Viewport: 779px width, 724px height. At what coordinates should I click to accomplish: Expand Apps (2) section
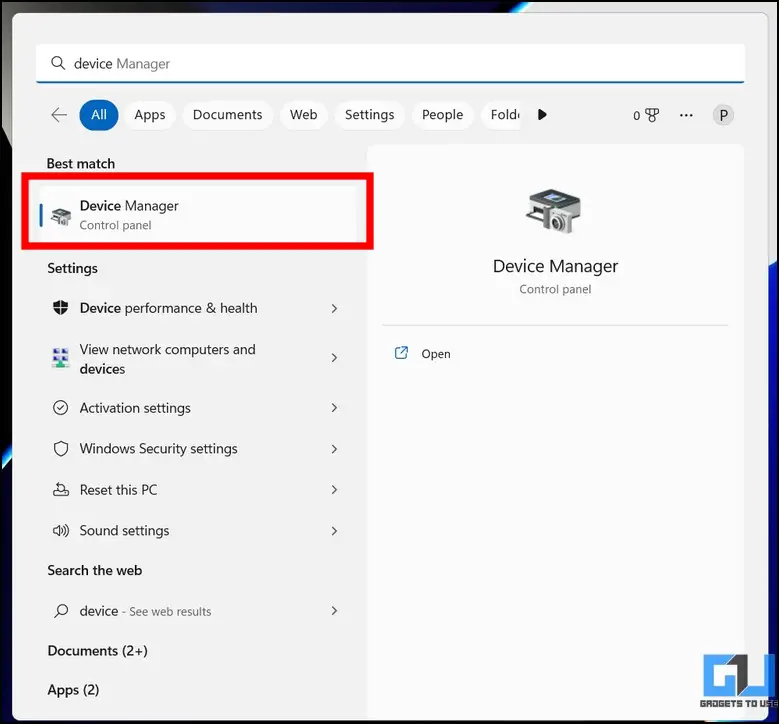click(73, 690)
